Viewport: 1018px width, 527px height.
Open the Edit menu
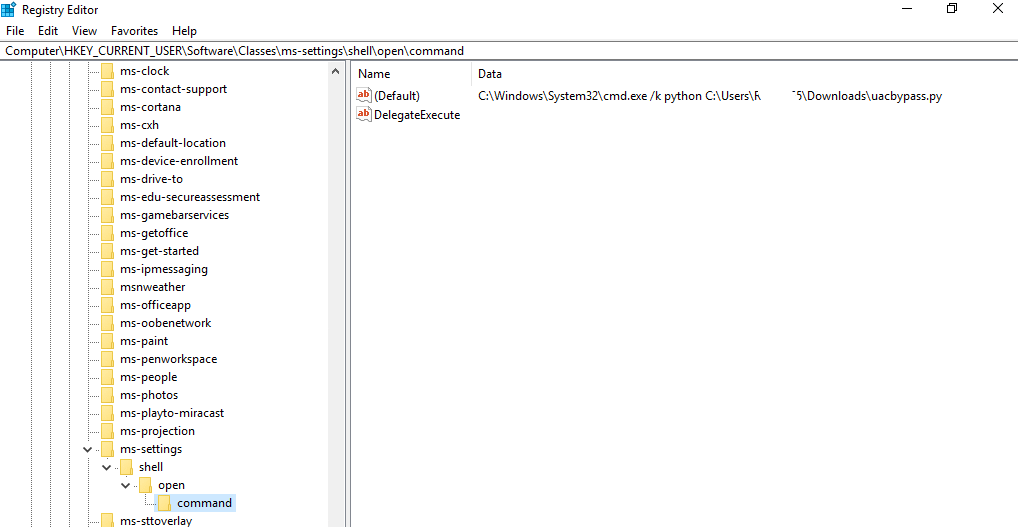(48, 31)
